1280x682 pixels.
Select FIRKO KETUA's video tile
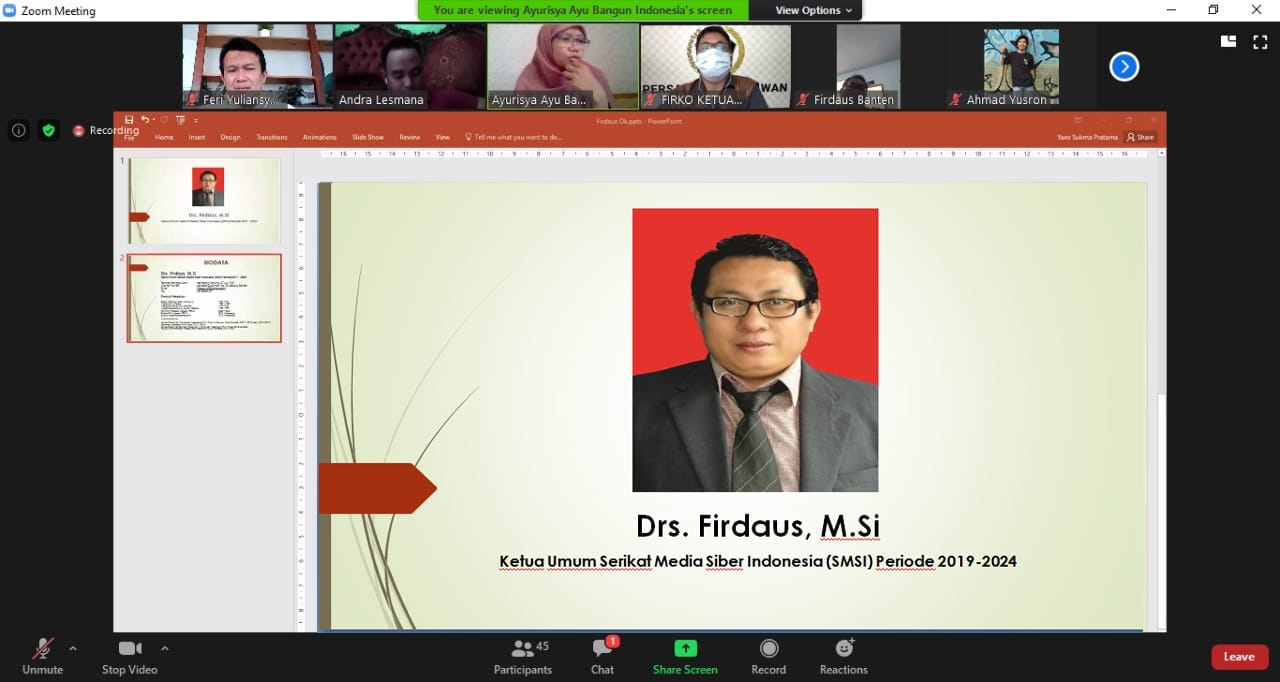[716, 66]
